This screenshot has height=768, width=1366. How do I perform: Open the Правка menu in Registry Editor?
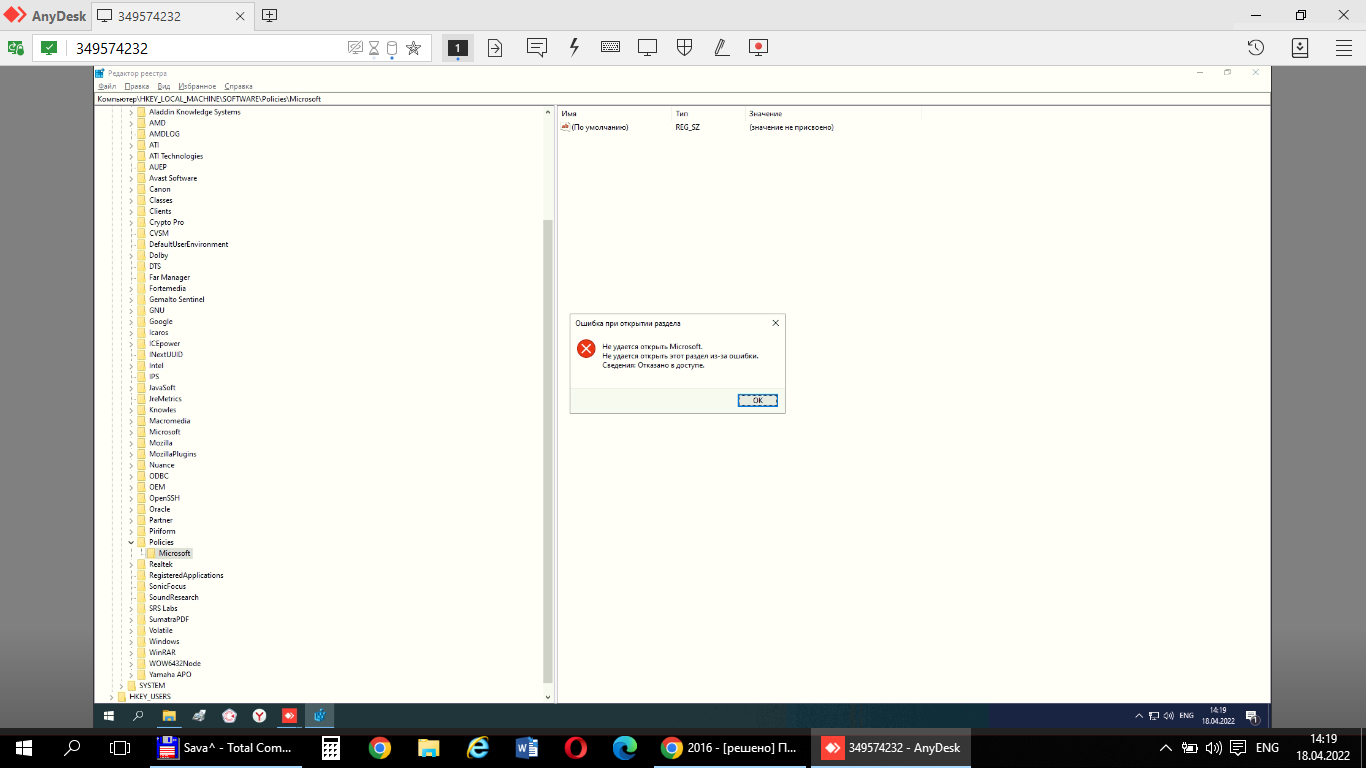[x=136, y=87]
